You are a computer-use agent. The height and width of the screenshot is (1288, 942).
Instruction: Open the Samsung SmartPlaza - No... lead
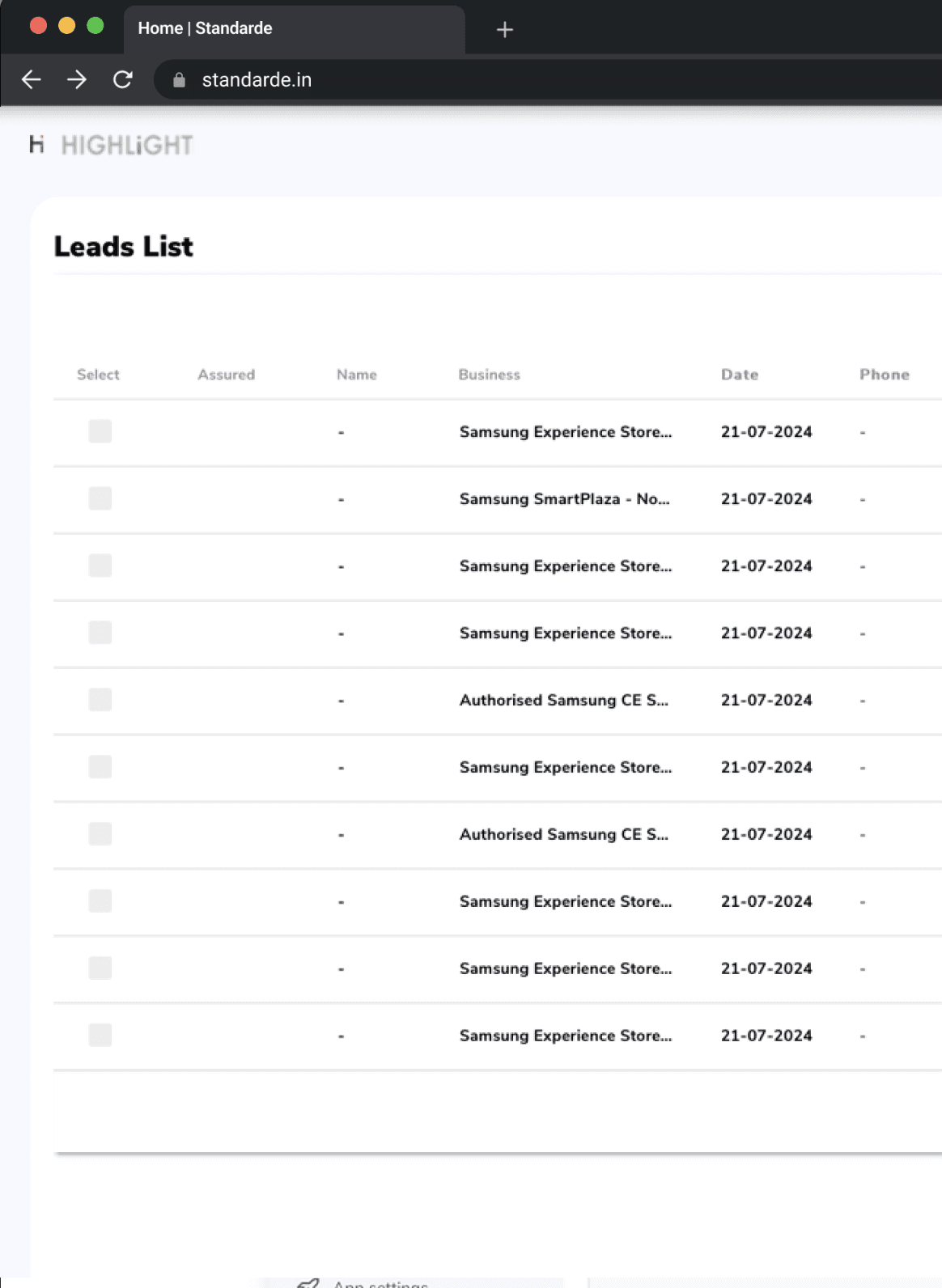[x=565, y=499]
